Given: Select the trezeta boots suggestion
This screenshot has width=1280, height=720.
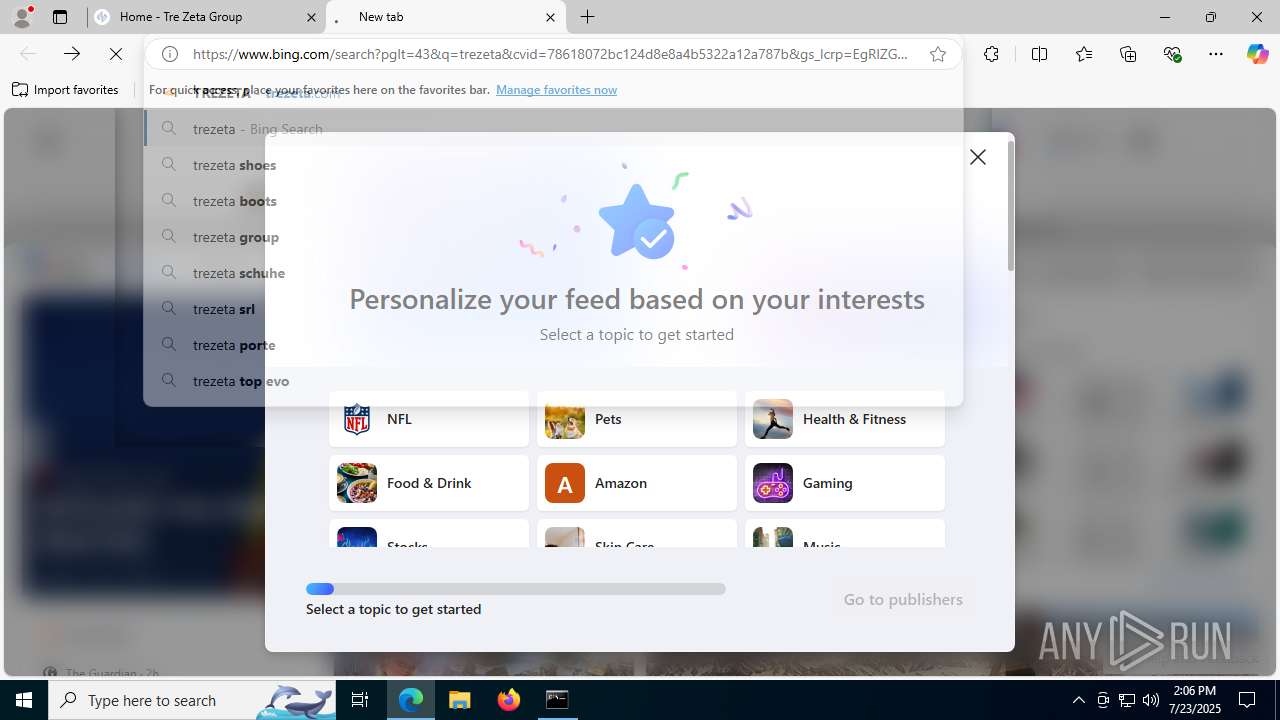Looking at the screenshot, I should pyautogui.click(x=553, y=201).
